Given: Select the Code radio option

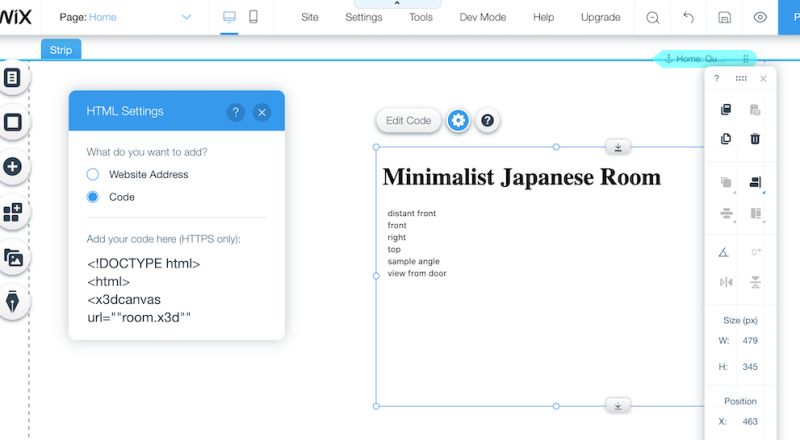Looking at the screenshot, I should [93, 197].
